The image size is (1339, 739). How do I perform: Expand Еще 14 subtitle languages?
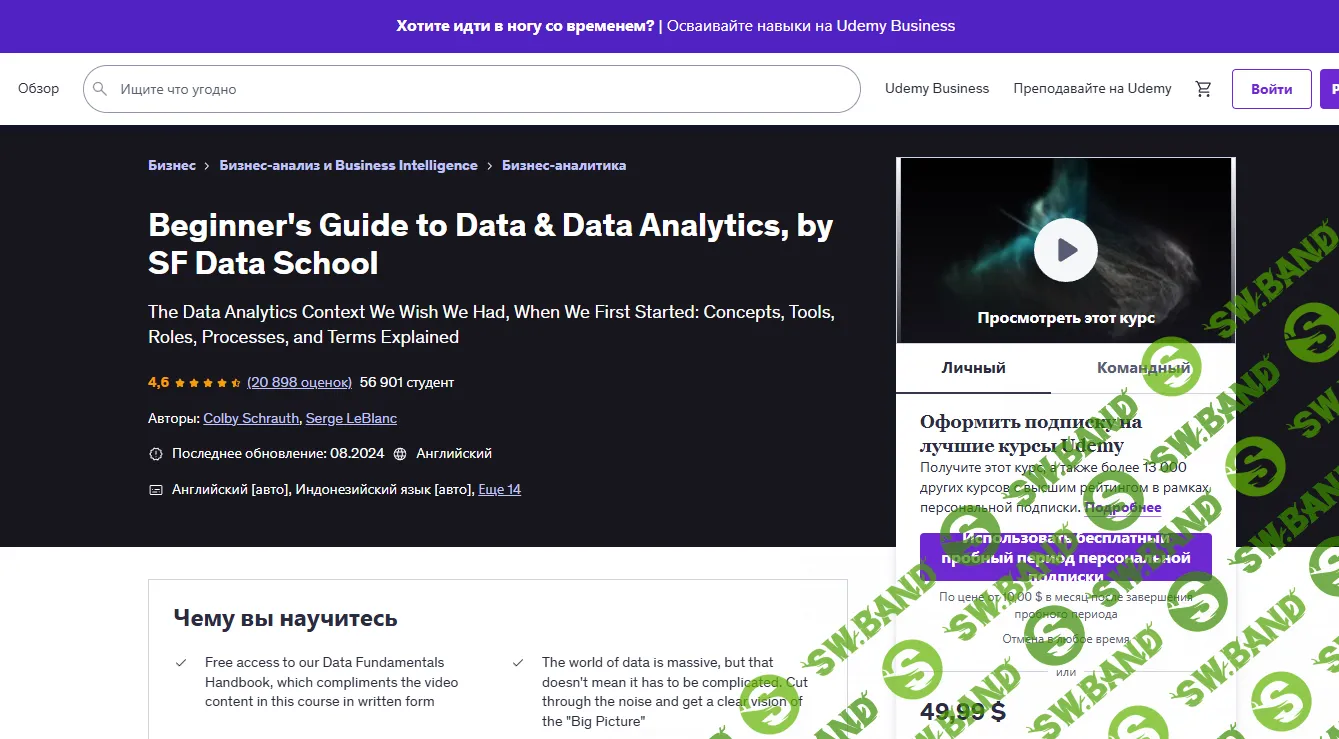pyautogui.click(x=500, y=490)
